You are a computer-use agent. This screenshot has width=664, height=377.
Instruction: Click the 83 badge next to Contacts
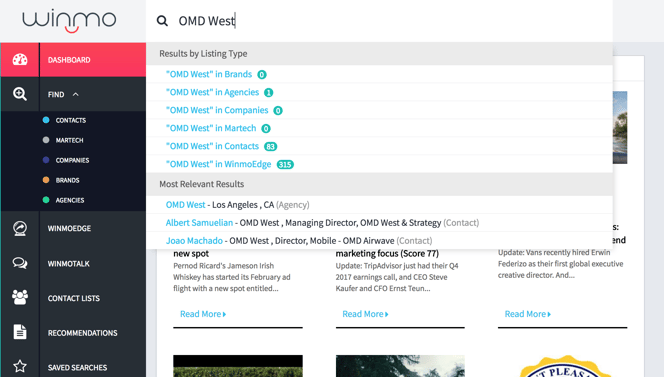point(271,147)
